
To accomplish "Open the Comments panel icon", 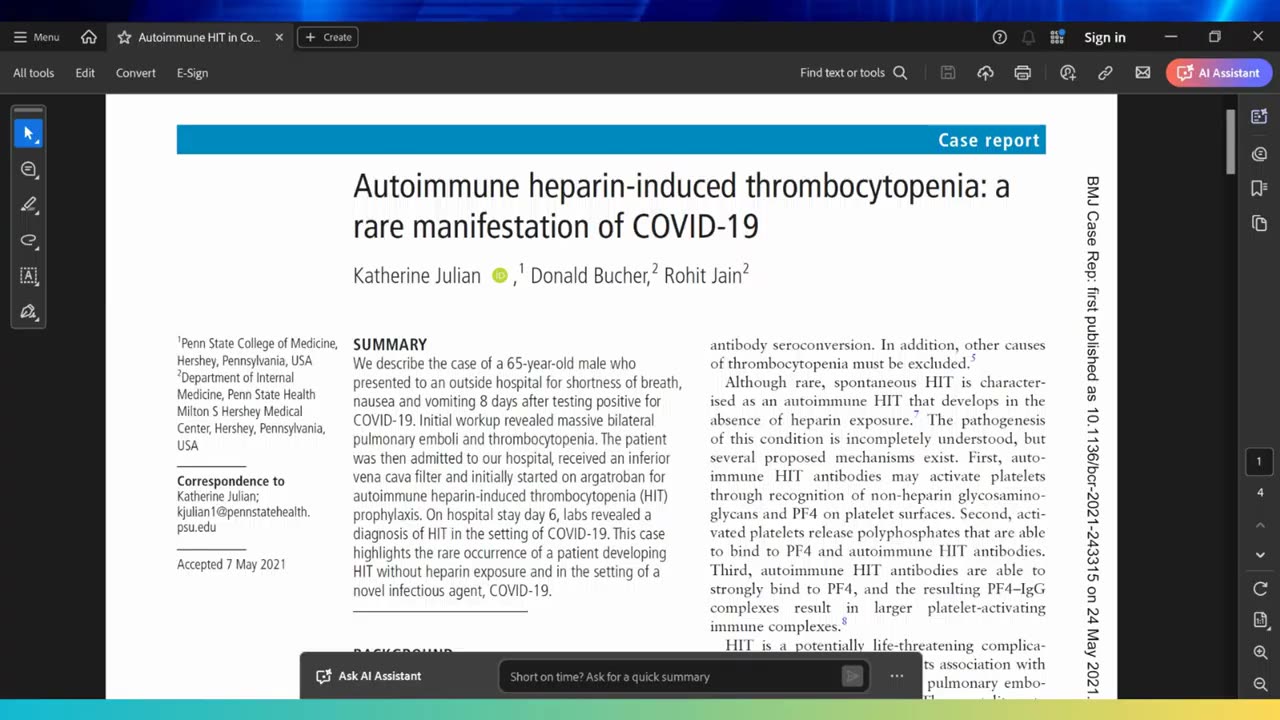I will pos(1259,154).
